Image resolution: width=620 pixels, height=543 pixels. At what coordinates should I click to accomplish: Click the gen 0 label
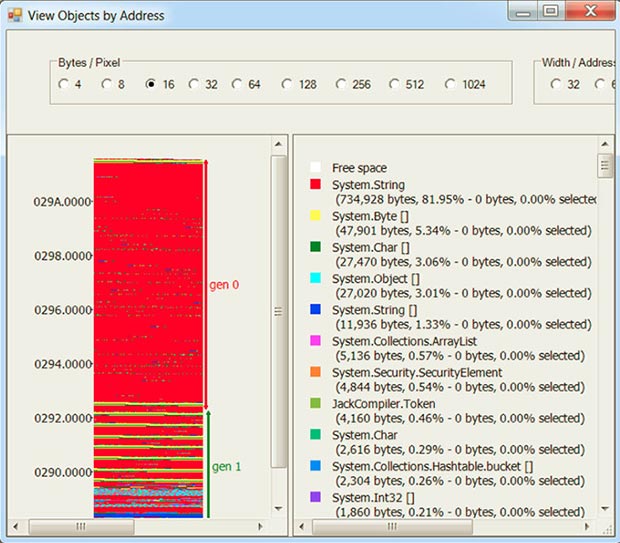(224, 285)
